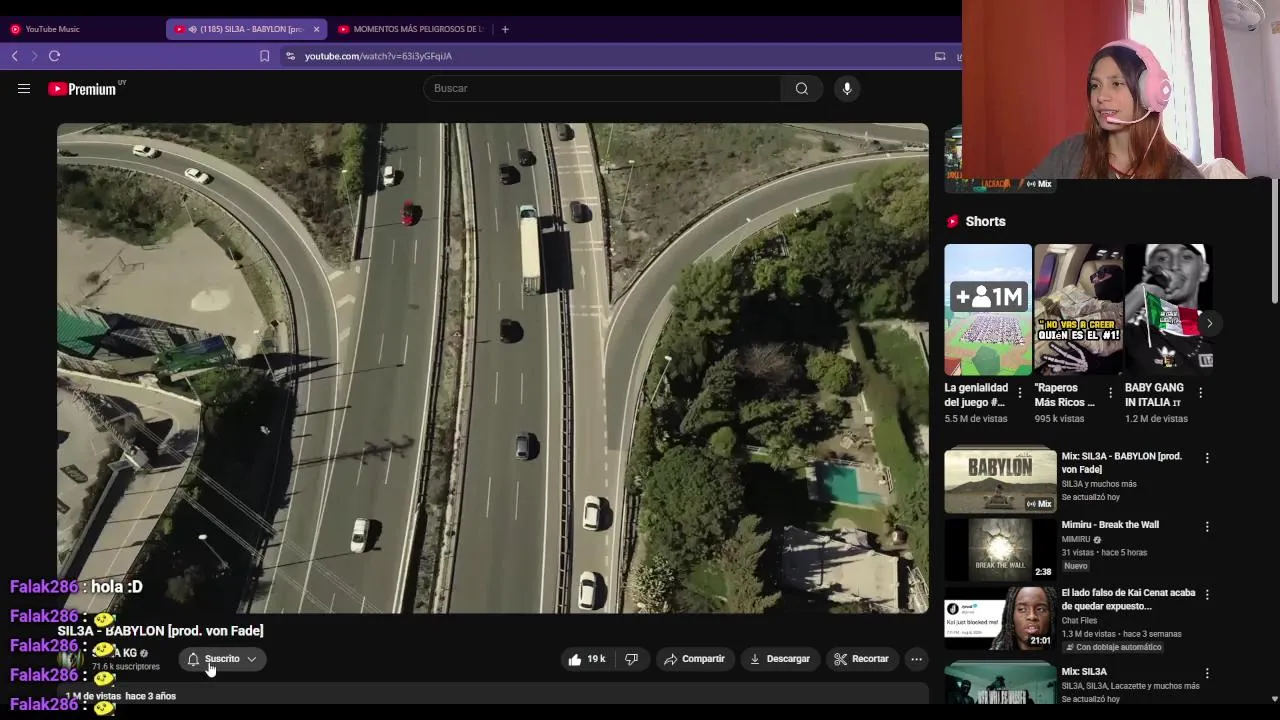Image resolution: width=1280 pixels, height=720 pixels.
Task: Close the SIL3A - BABYLON tab
Action: click(x=316, y=29)
